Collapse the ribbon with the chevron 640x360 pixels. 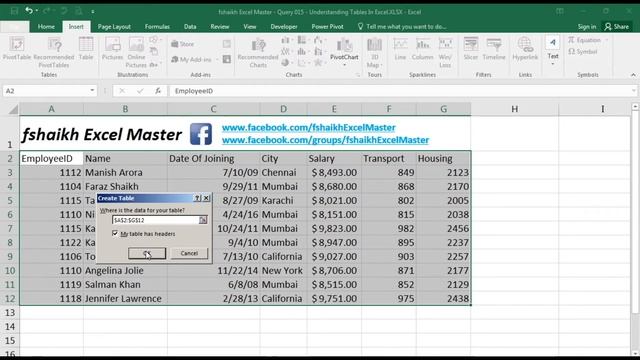(633, 75)
